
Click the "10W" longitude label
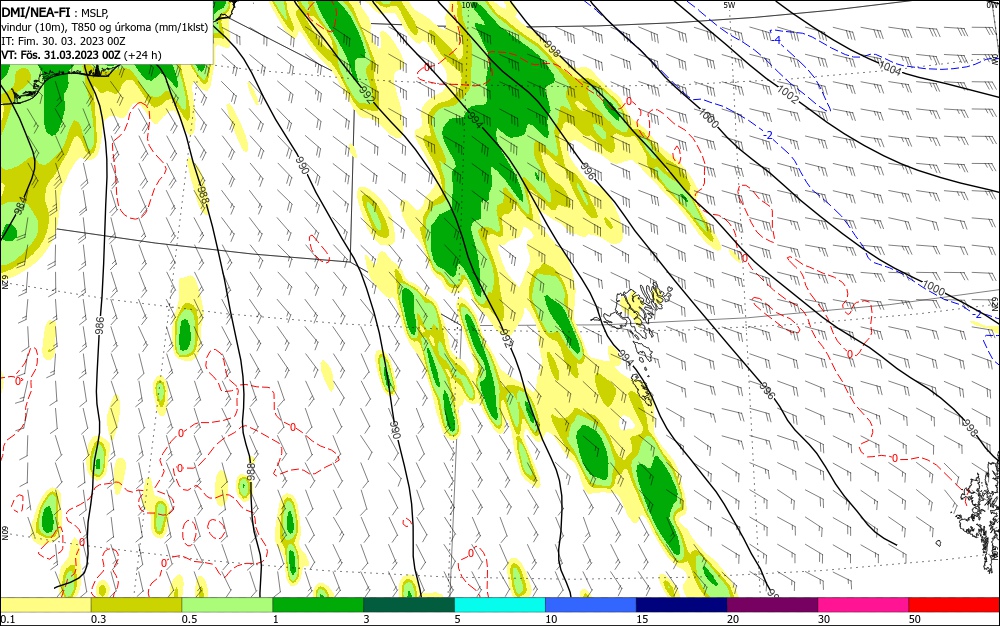pos(469,5)
